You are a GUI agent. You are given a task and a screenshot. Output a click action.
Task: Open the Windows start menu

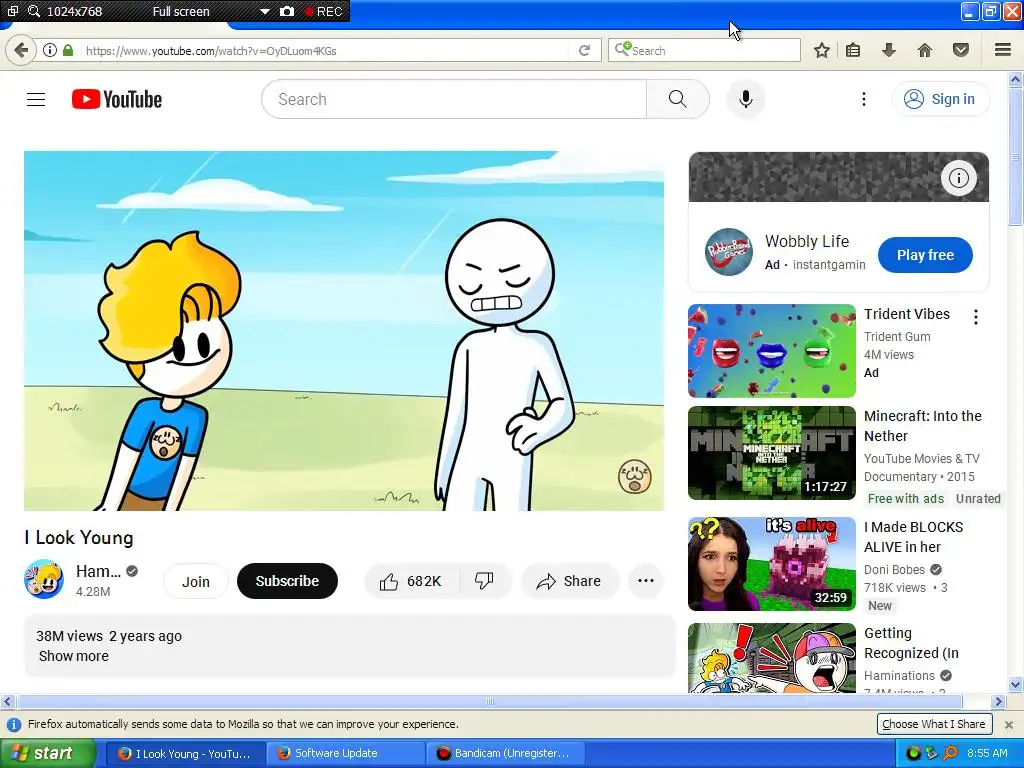pyautogui.click(x=46, y=753)
